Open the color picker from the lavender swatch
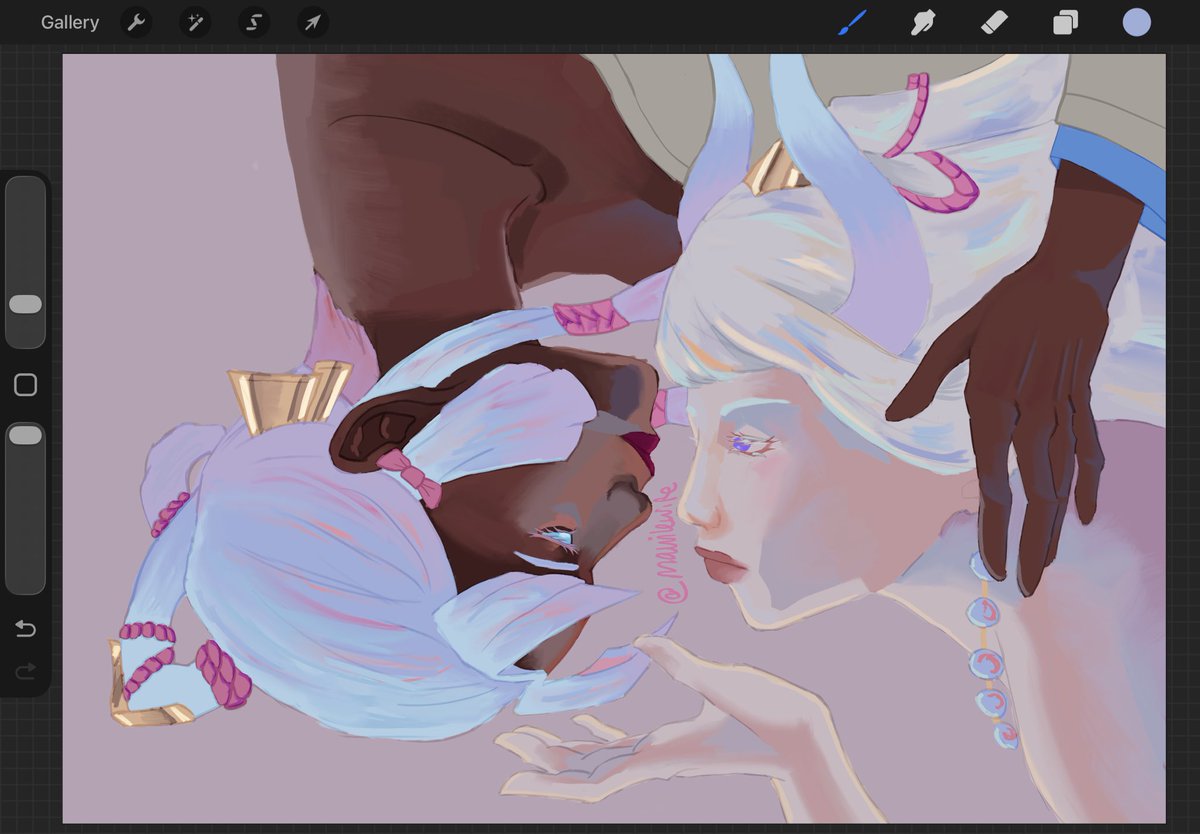The height and width of the screenshot is (834, 1200). [x=1136, y=22]
